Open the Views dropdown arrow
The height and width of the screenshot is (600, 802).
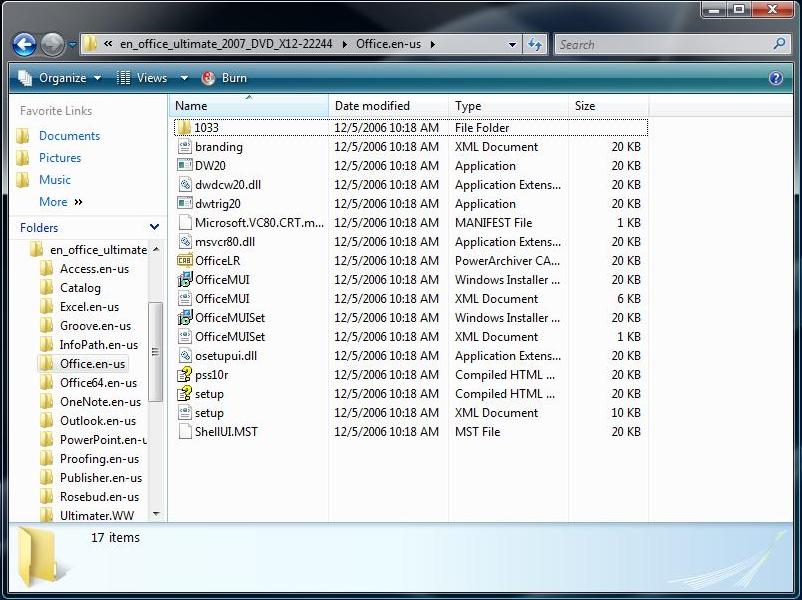point(184,78)
